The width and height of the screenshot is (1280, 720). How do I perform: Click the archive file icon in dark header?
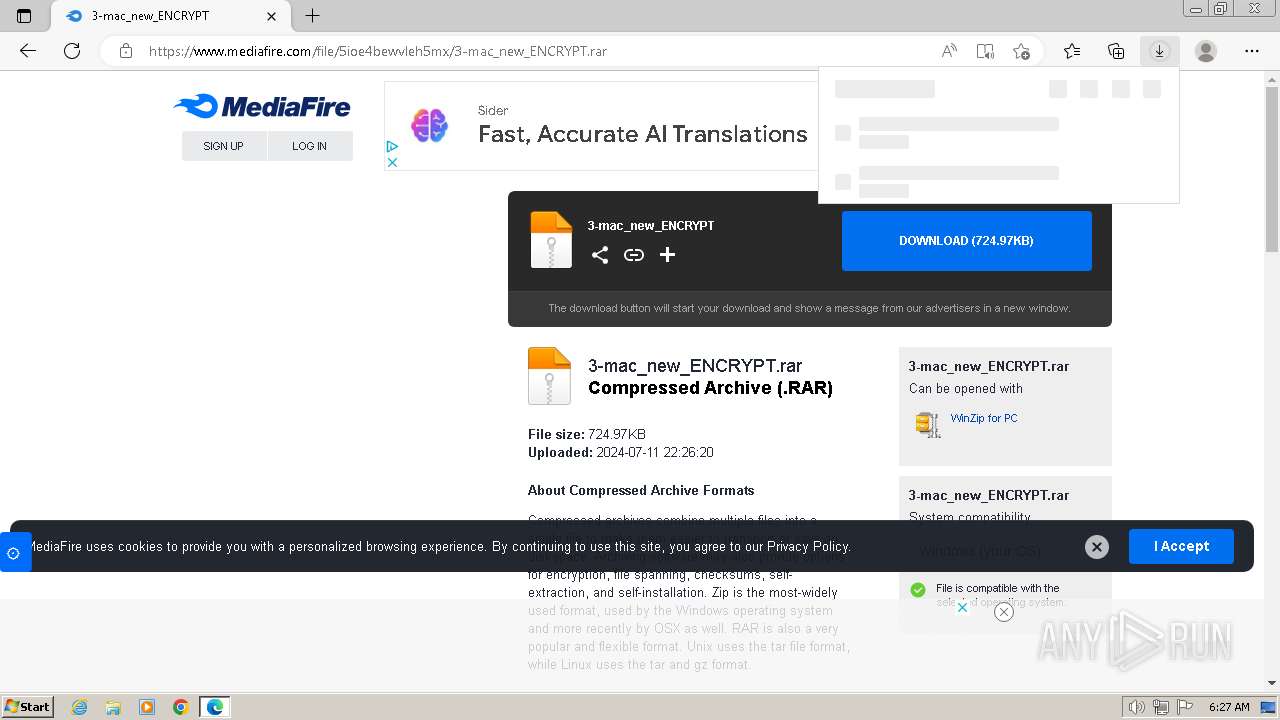pos(551,240)
